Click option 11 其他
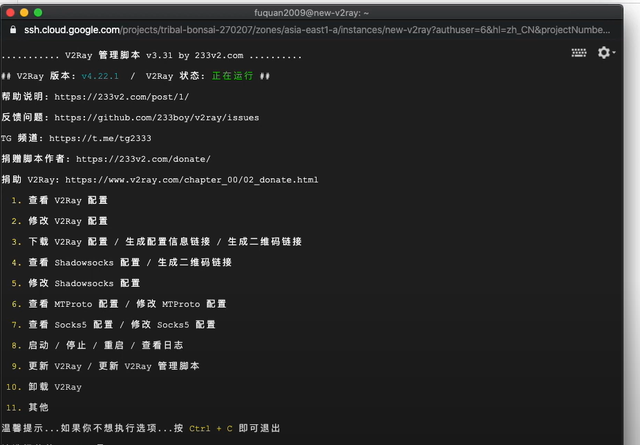 pyautogui.click(x=27, y=407)
